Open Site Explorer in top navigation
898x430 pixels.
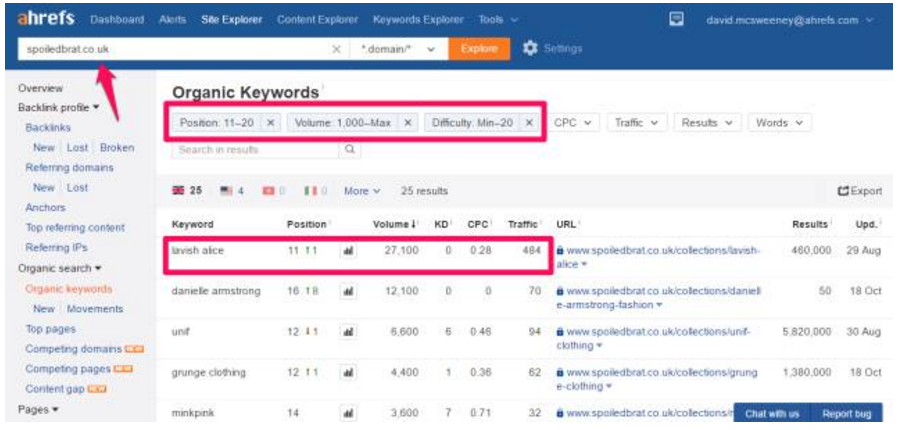pos(231,19)
